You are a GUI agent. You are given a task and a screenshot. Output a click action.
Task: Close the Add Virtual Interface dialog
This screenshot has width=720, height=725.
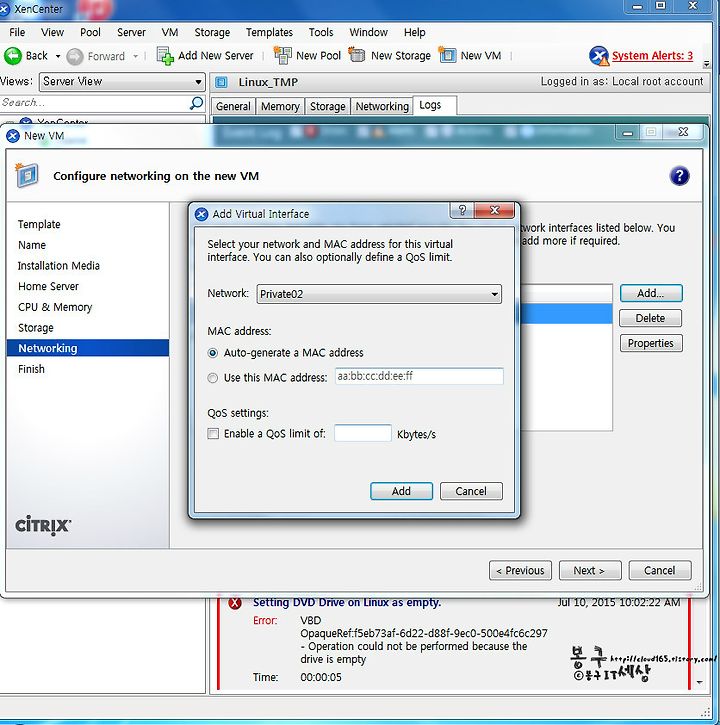point(494,210)
